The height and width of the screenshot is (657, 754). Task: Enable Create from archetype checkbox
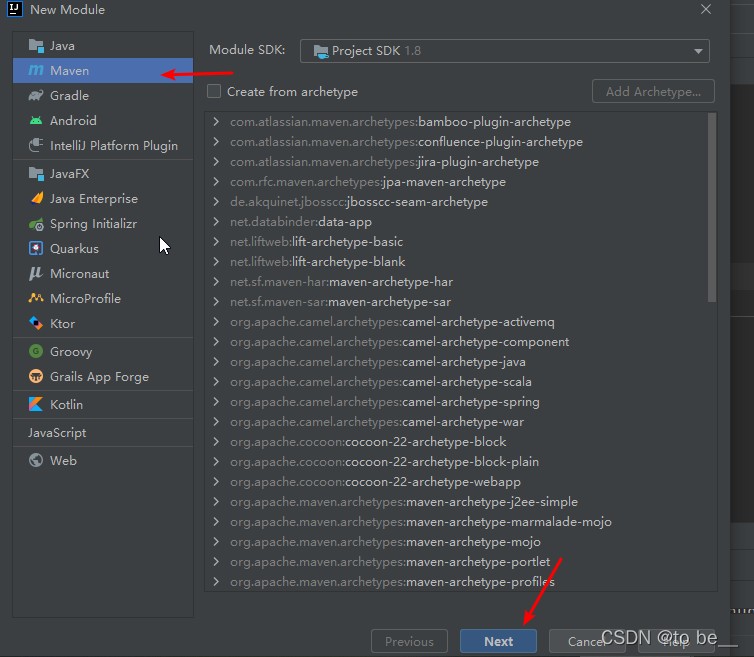(214, 91)
